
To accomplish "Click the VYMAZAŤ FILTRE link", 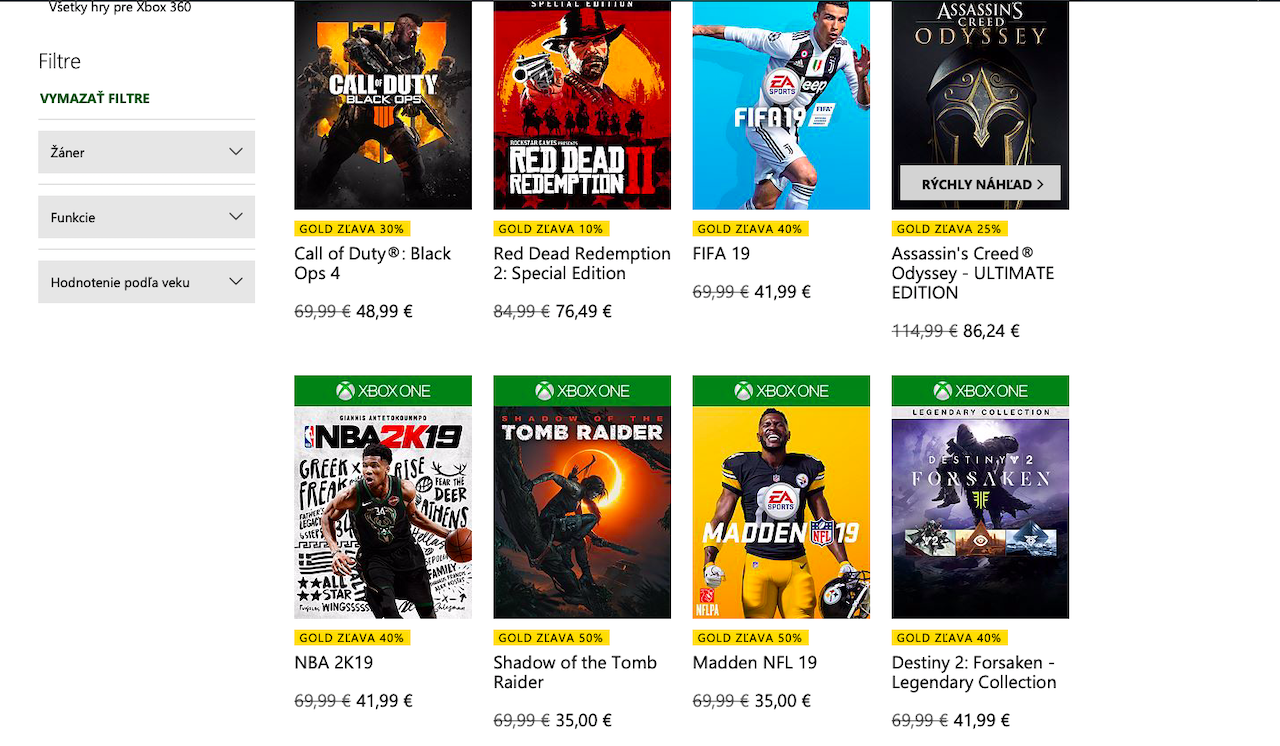I will pos(95,98).
